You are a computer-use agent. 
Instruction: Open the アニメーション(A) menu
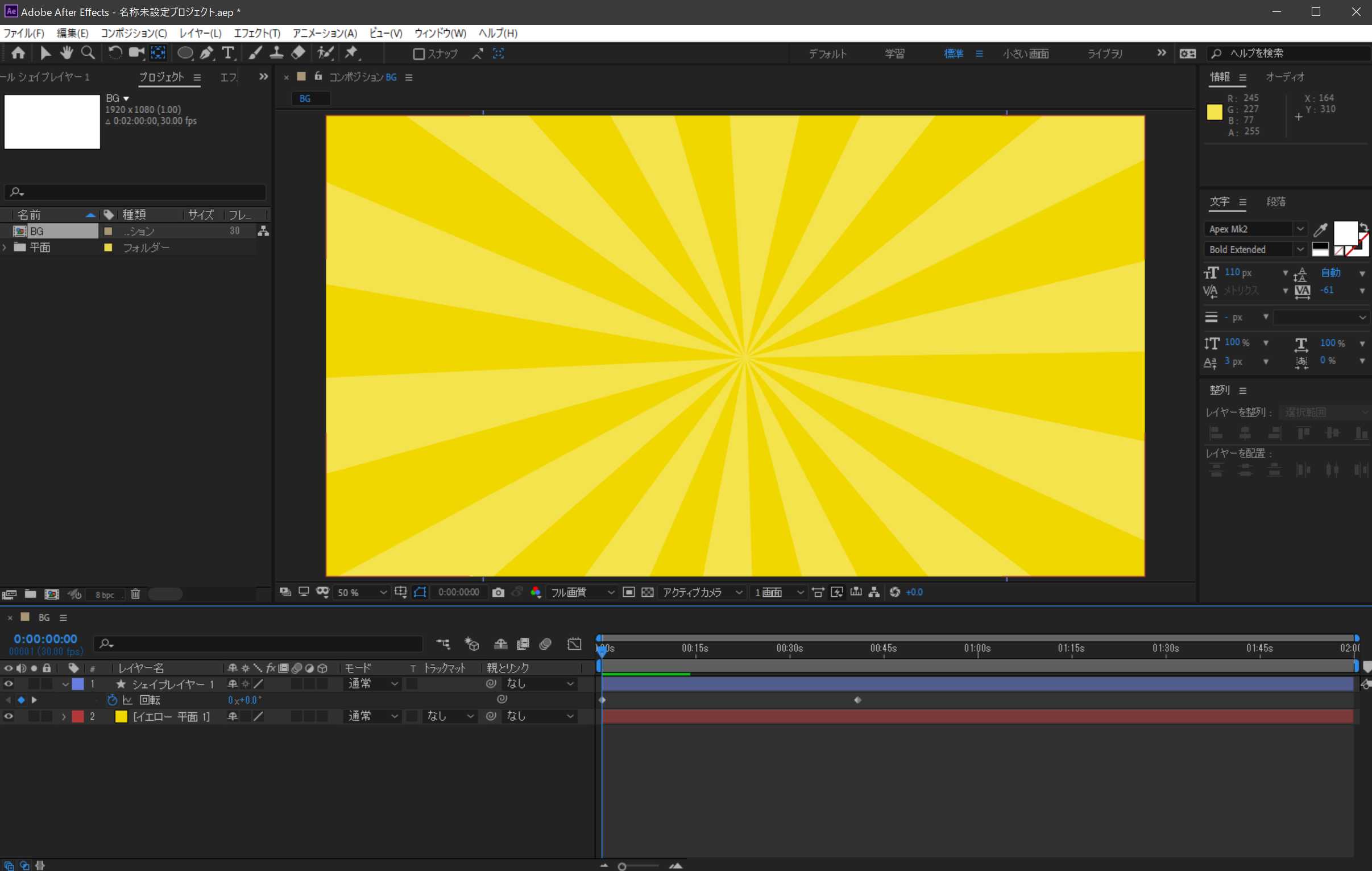325,33
